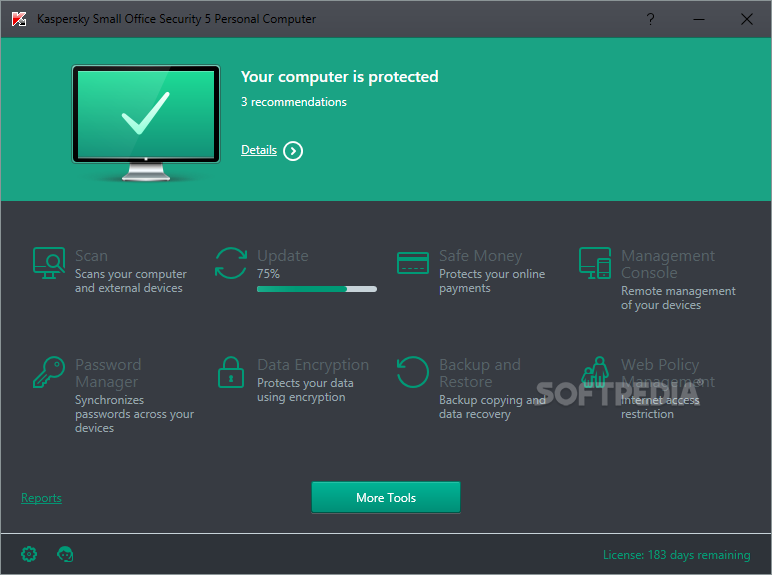
Task: Click the Update progress bar
Action: pyautogui.click(x=317, y=289)
